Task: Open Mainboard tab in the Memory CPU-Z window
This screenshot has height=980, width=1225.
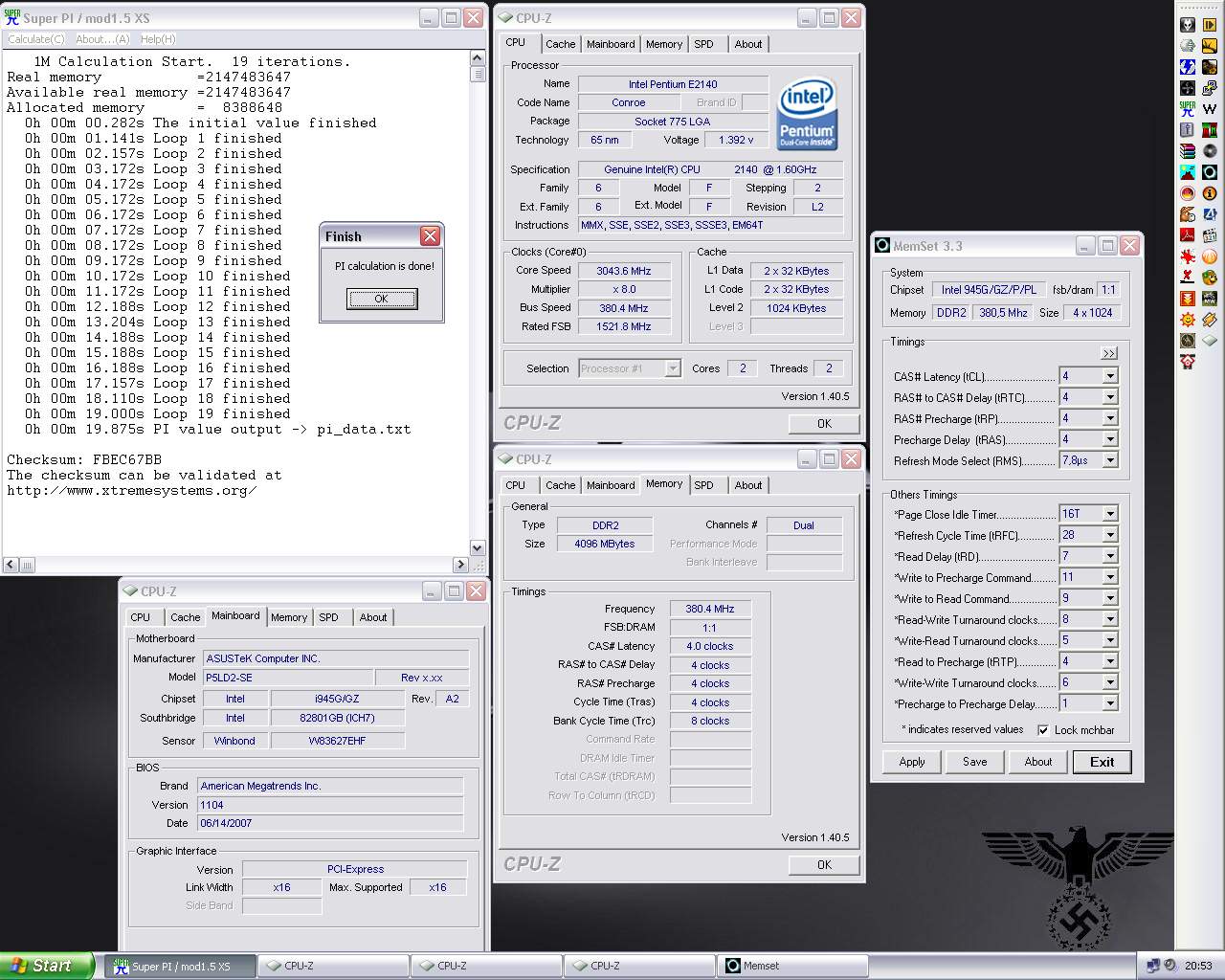Action: [611, 485]
